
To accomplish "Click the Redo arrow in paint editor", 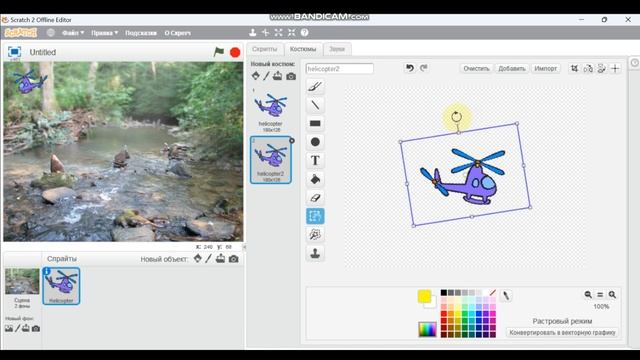I will [424, 68].
